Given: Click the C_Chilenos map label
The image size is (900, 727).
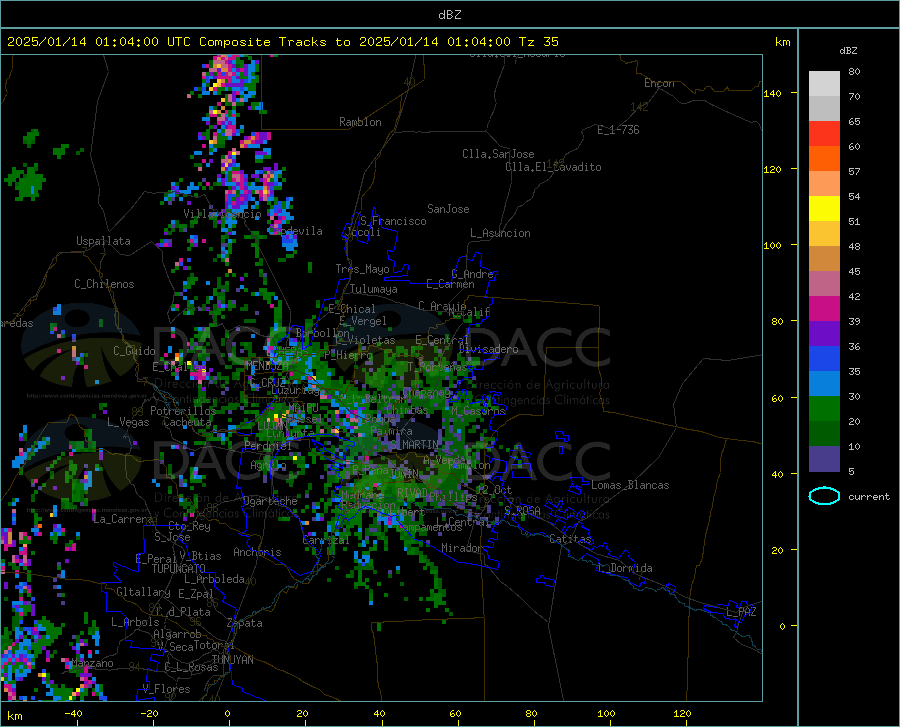Looking at the screenshot, I should click(x=104, y=284).
